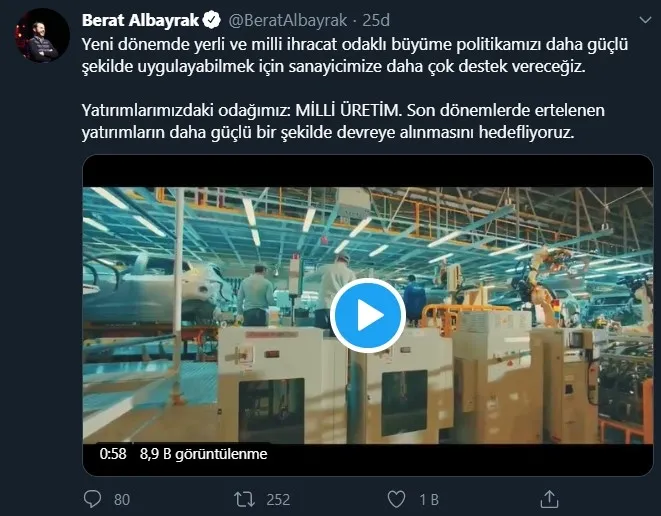The width and height of the screenshot is (661, 516).
Task: Retweet using the arrows icon
Action: pyautogui.click(x=245, y=500)
